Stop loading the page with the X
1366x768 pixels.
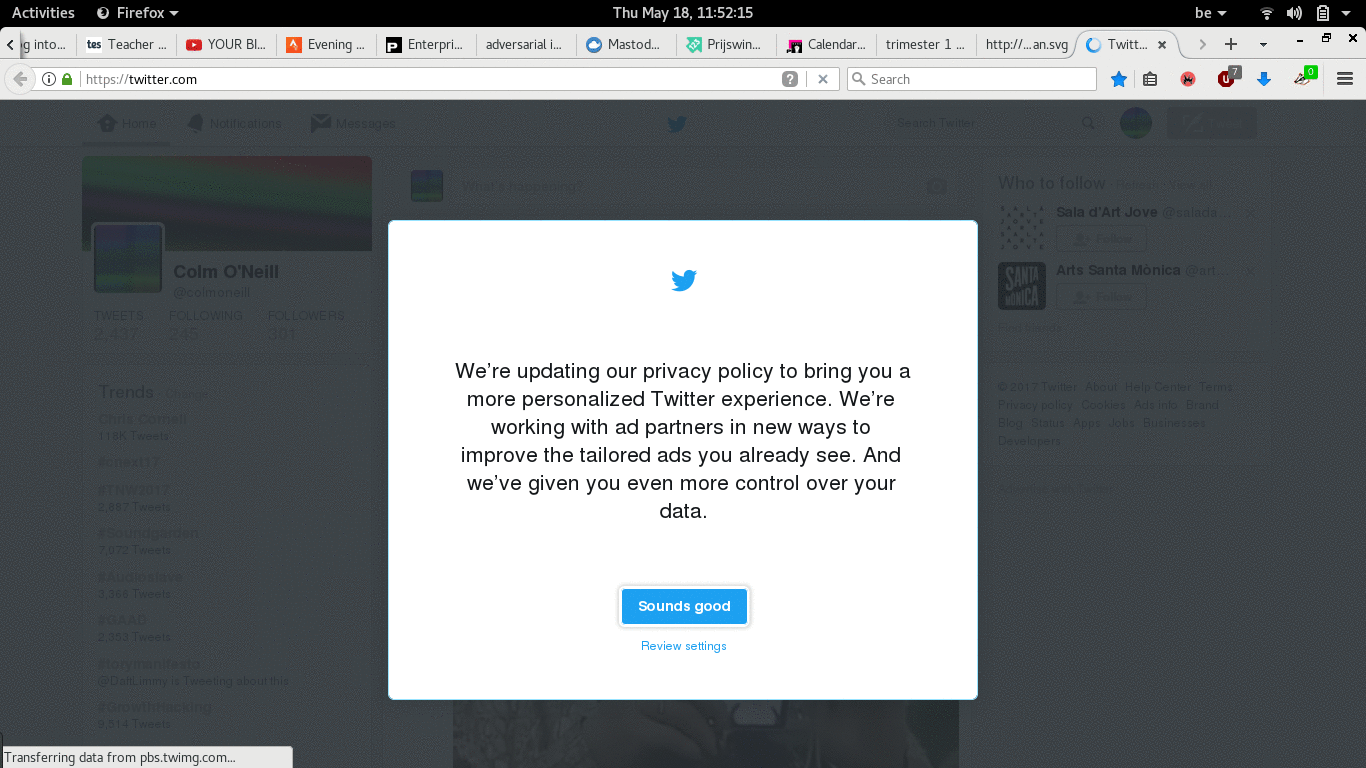tap(823, 79)
